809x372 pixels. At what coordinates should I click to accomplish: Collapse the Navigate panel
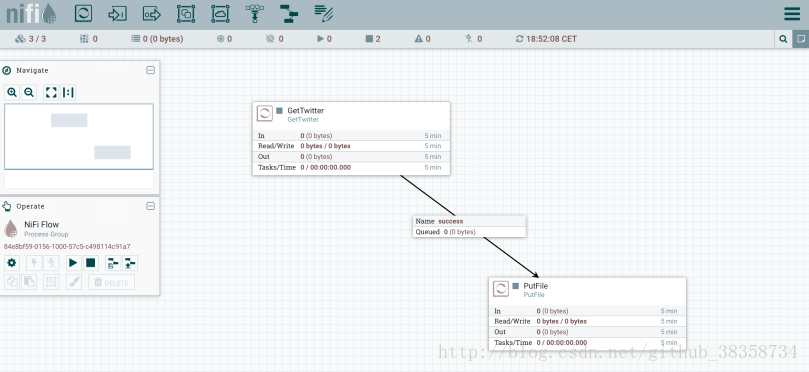[x=150, y=70]
